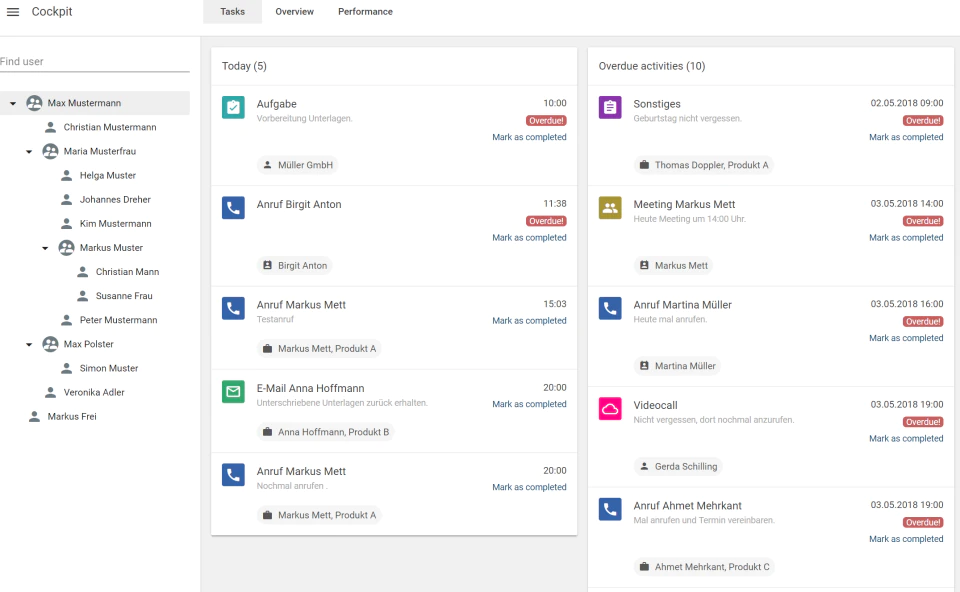The image size is (960, 592).
Task: Open the Gerda Schilling contact chip
Action: point(678,466)
